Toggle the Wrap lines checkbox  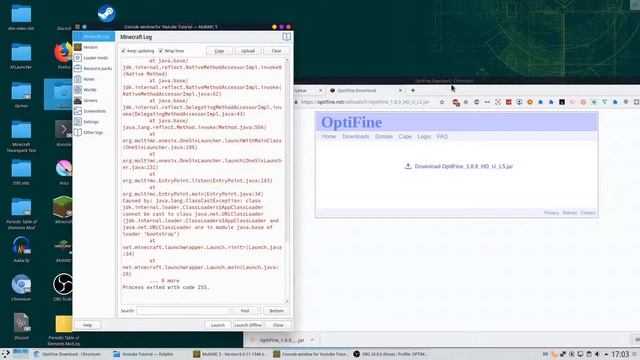pos(161,51)
